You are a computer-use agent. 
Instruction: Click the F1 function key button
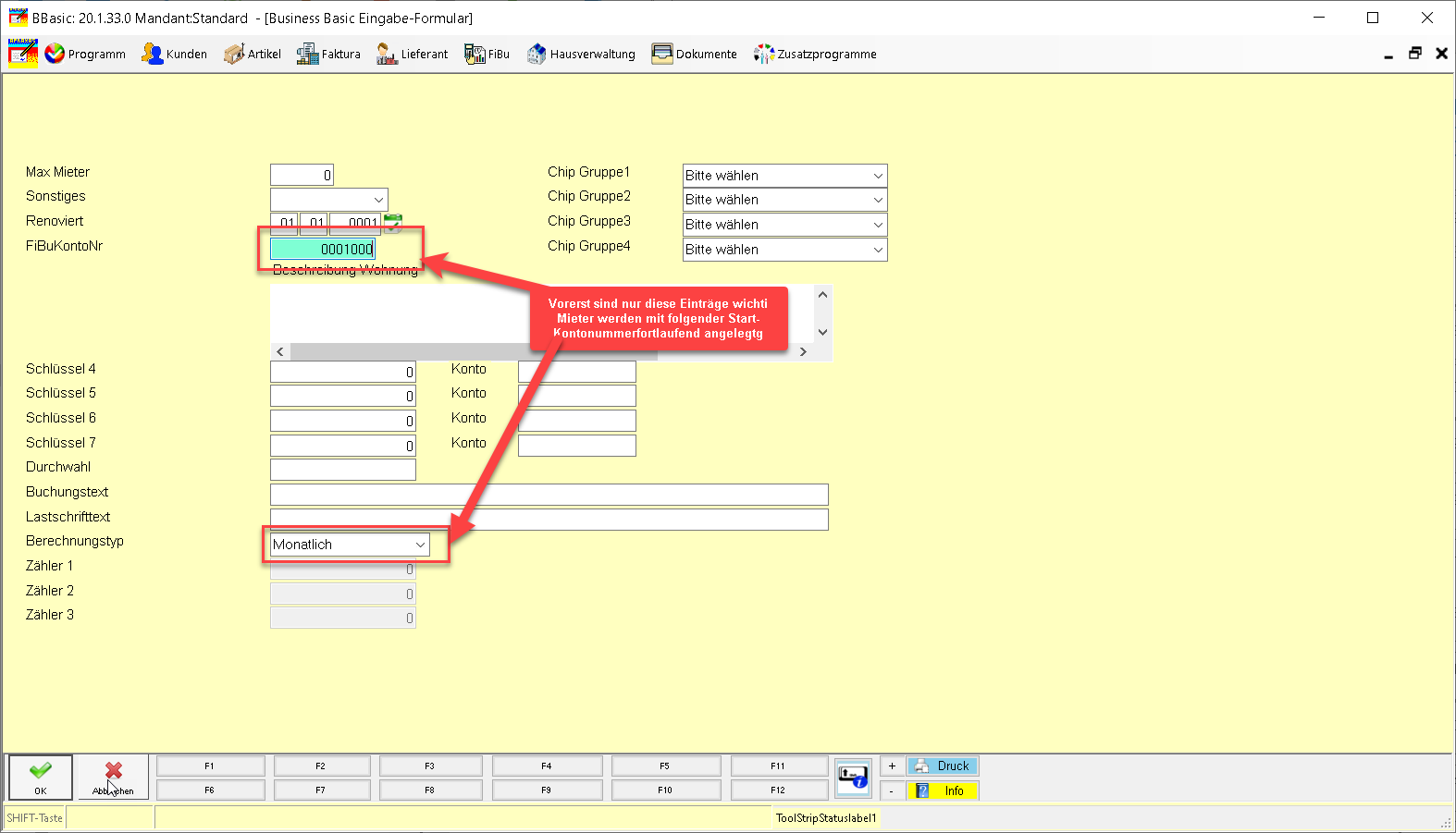pos(211,766)
